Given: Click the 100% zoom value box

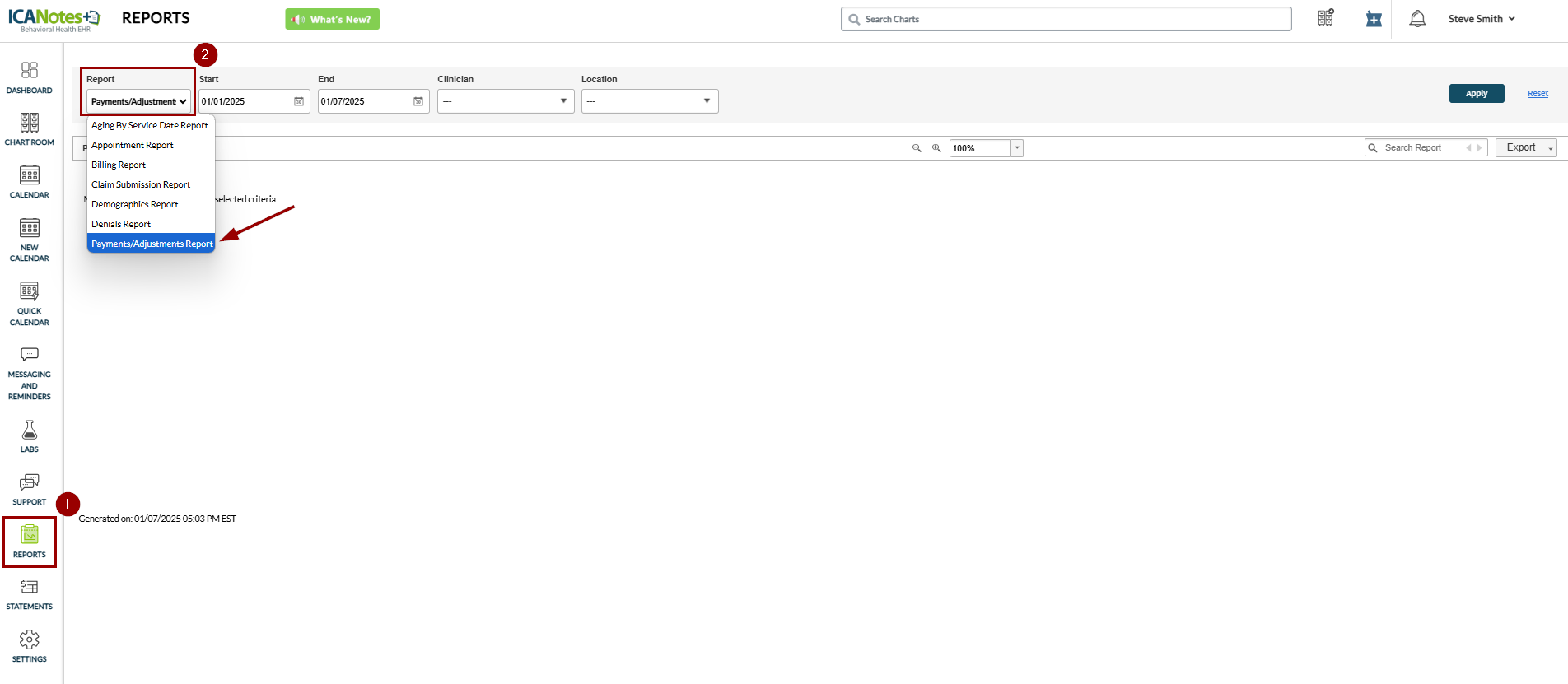Looking at the screenshot, I should tap(980, 148).
